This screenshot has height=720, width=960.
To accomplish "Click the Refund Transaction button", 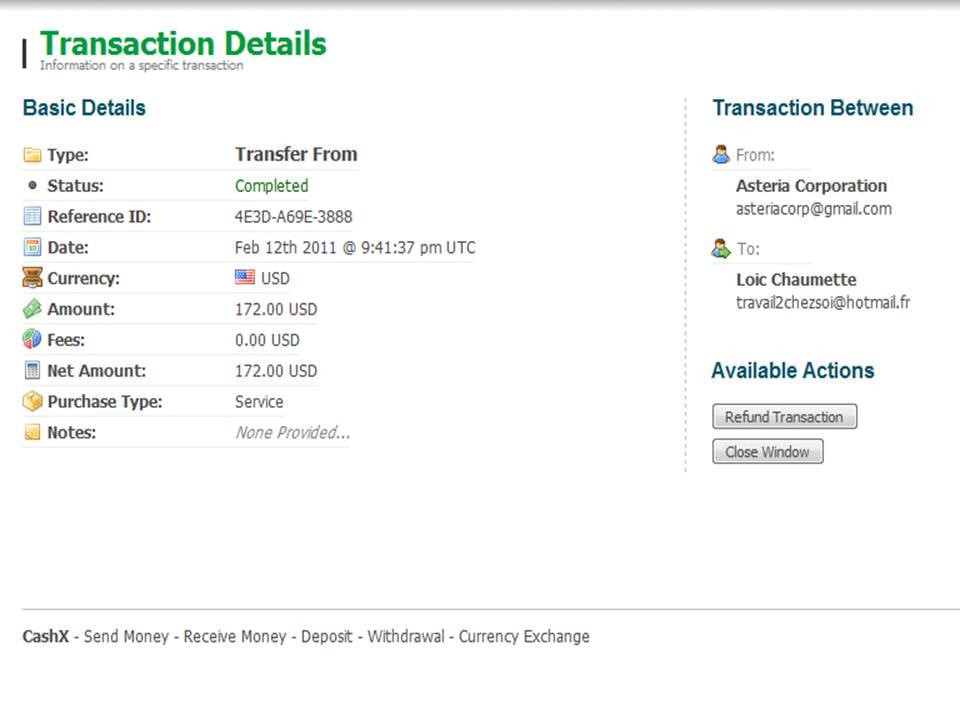I will click(784, 417).
